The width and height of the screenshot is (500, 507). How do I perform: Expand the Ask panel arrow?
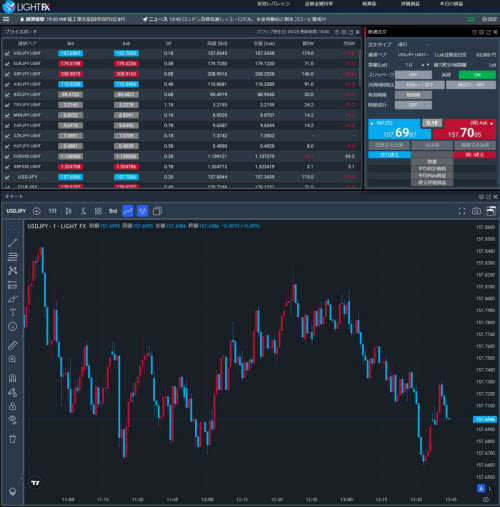coord(491,124)
